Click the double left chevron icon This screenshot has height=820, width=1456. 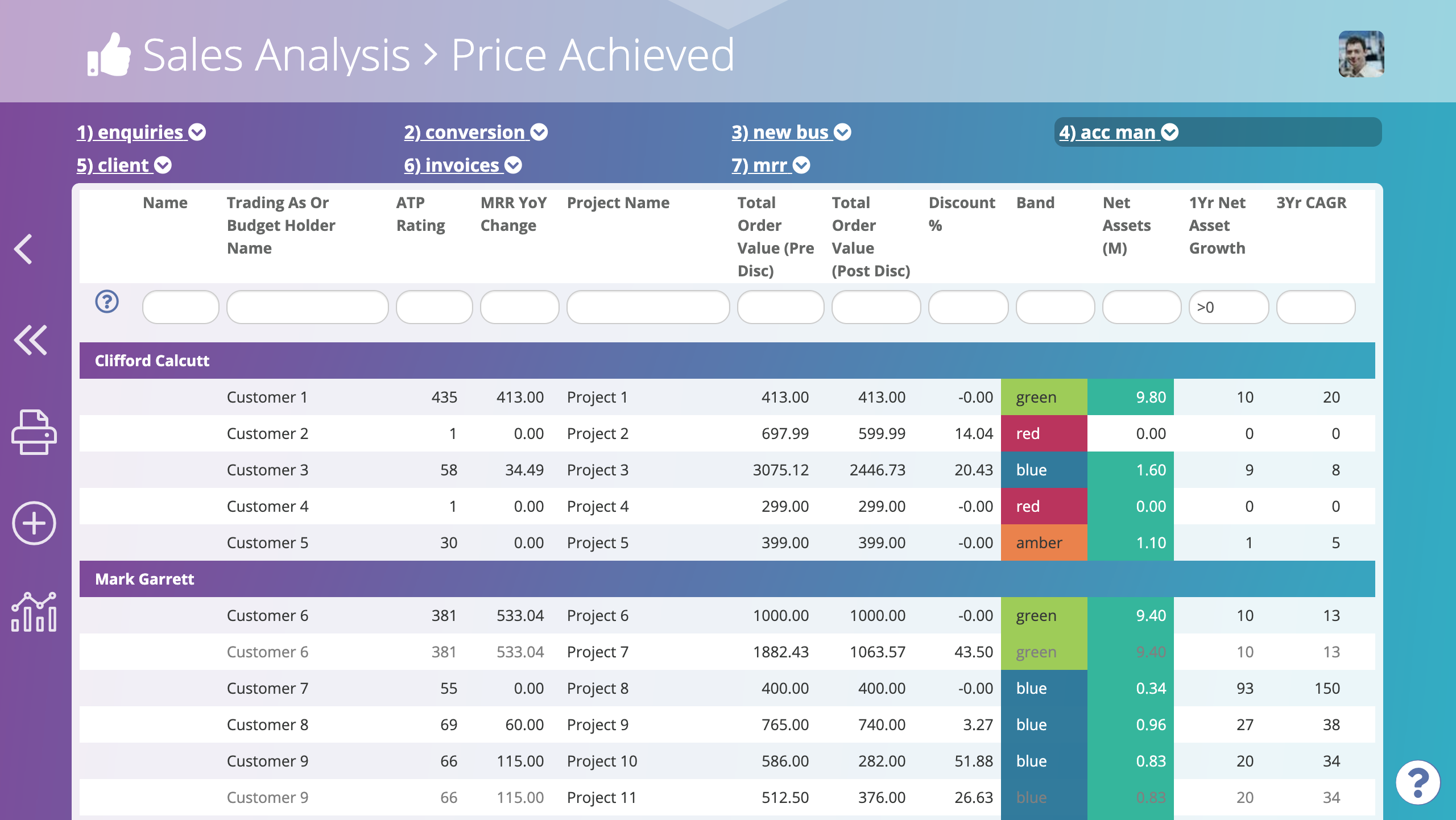click(x=31, y=340)
